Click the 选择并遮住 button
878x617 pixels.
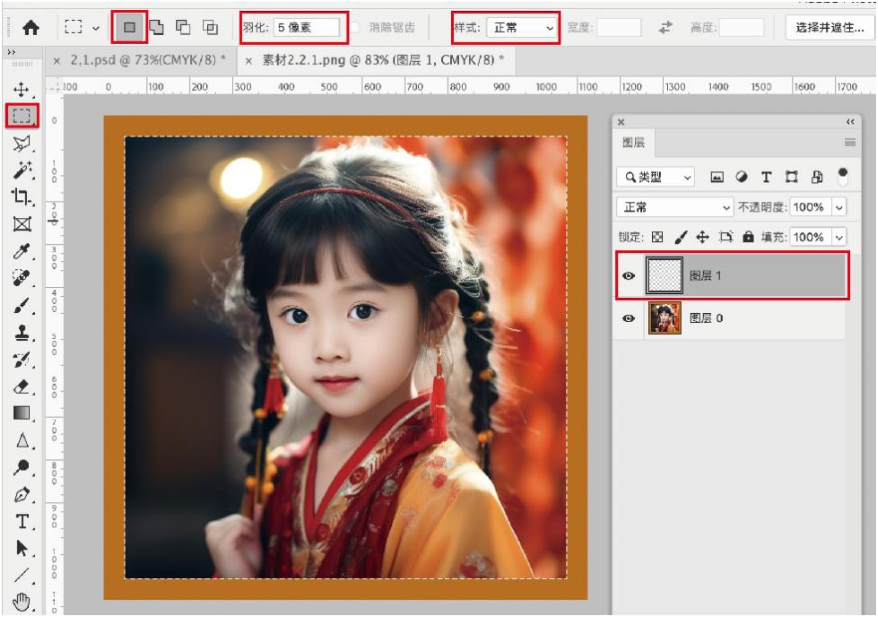point(829,28)
